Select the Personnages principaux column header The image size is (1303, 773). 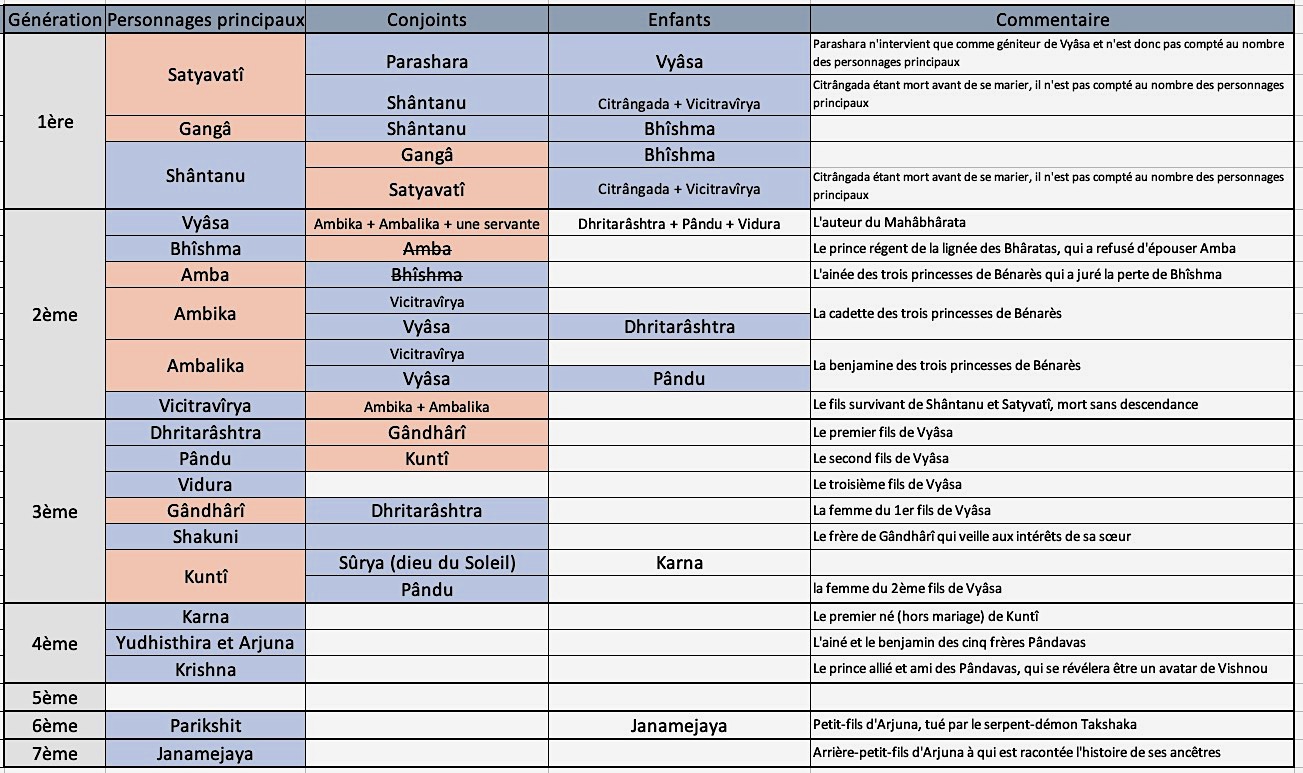click(205, 19)
